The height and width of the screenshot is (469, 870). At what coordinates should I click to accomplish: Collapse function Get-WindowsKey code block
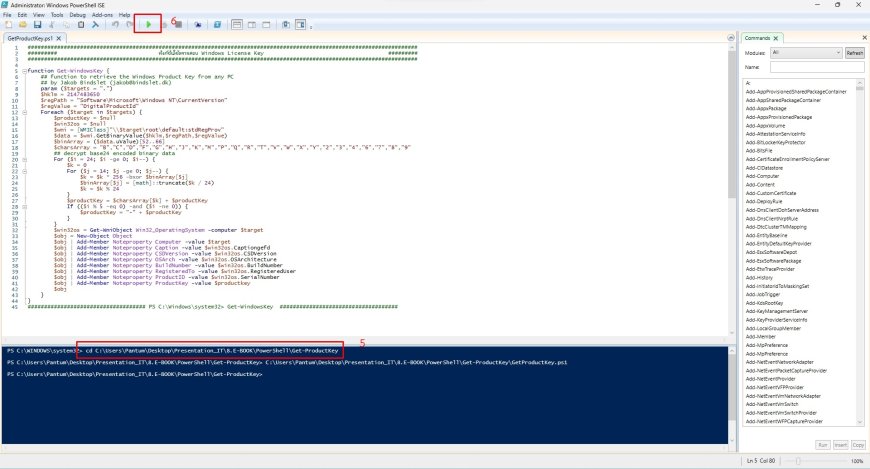click(24, 71)
